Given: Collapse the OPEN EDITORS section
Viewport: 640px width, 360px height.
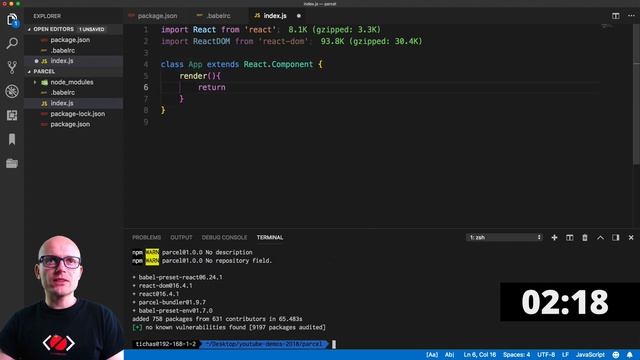Looking at the screenshot, I should coord(54,29).
